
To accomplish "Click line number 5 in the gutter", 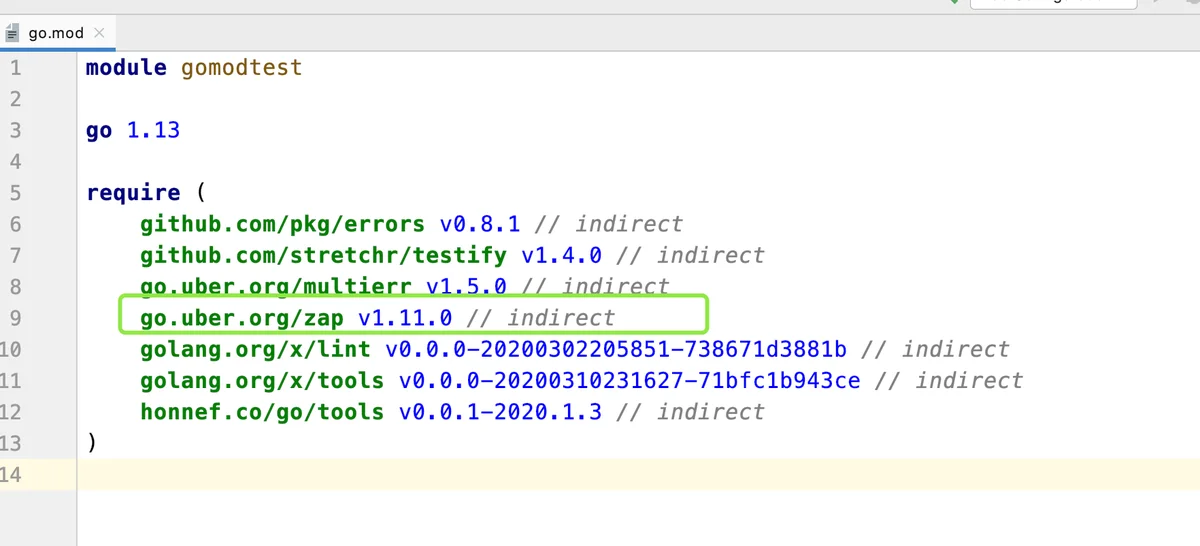I will coord(14,193).
